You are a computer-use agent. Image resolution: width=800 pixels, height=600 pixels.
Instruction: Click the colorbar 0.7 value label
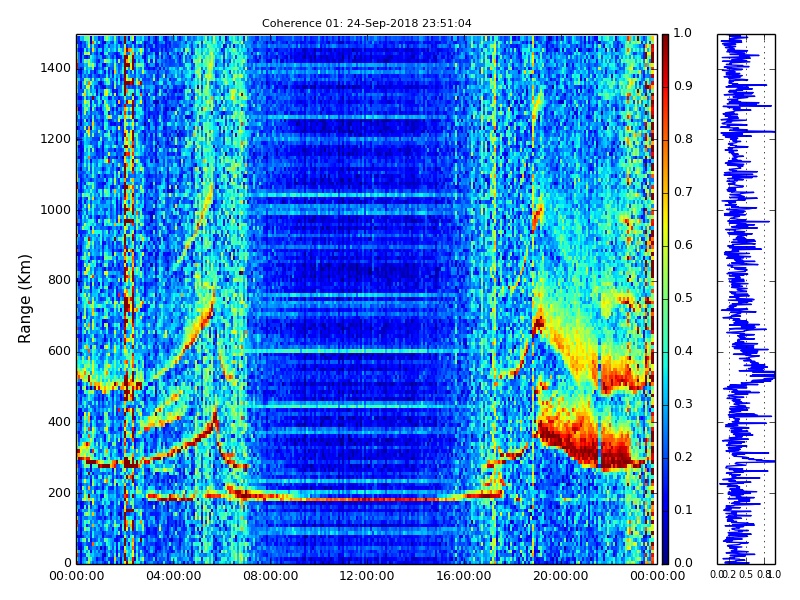coord(683,192)
